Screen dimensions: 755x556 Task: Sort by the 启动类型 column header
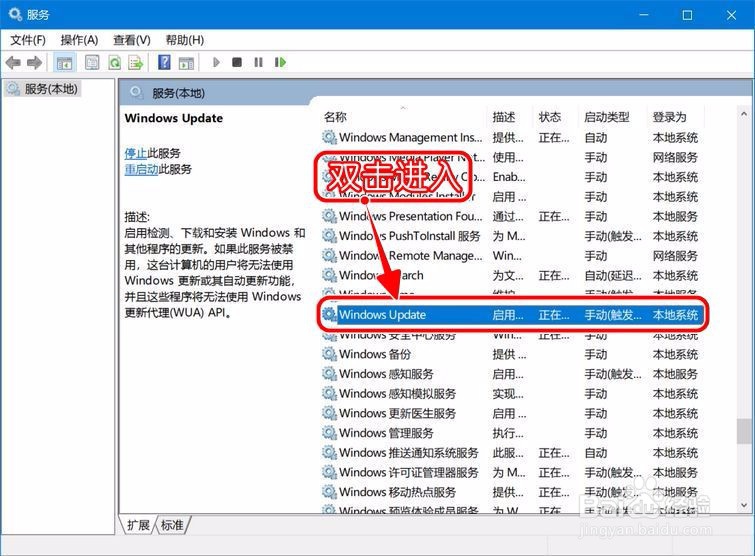[x=607, y=117]
